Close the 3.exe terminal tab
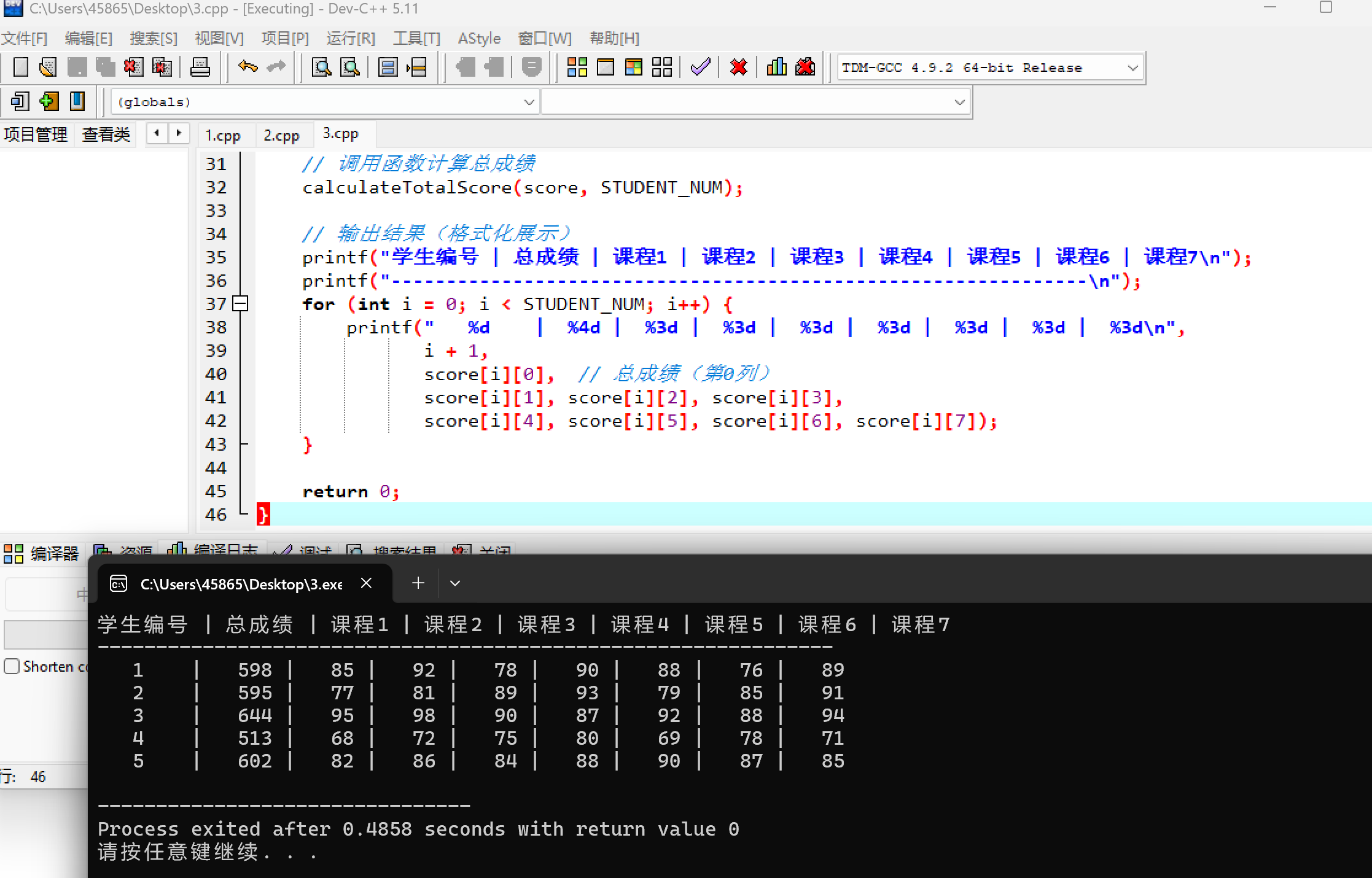This screenshot has height=878, width=1372. [366, 583]
